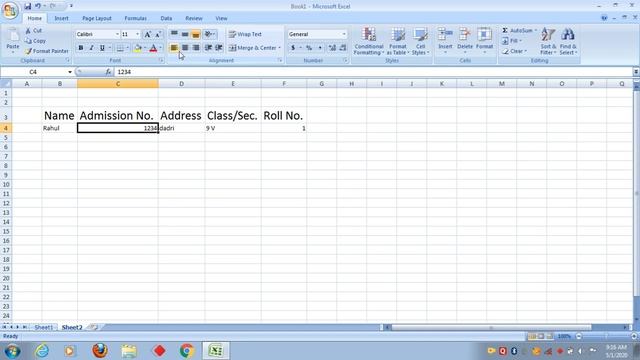The width and height of the screenshot is (640, 360).
Task: Select column D header
Action: pyautogui.click(x=182, y=84)
